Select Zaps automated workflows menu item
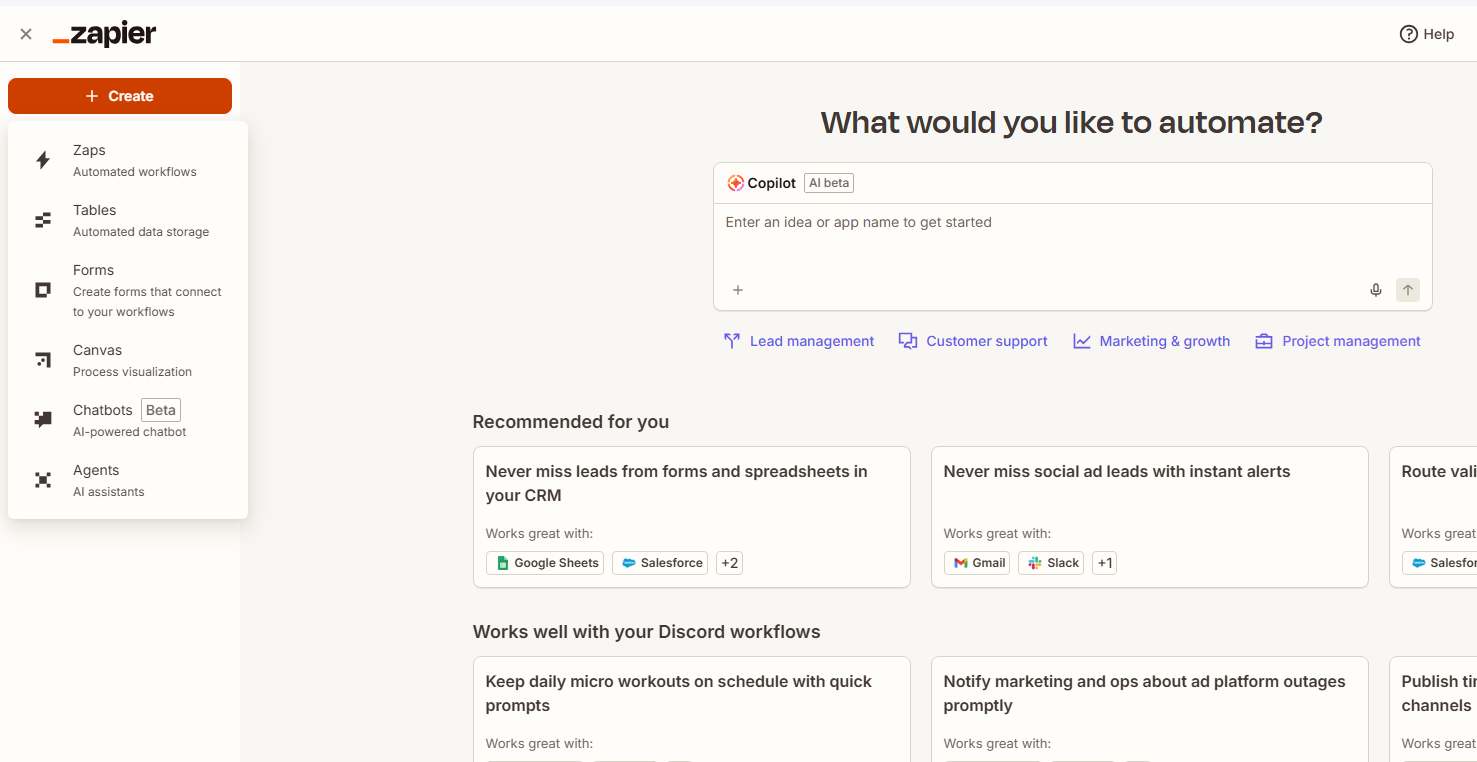The height and width of the screenshot is (762, 1477). 134,160
